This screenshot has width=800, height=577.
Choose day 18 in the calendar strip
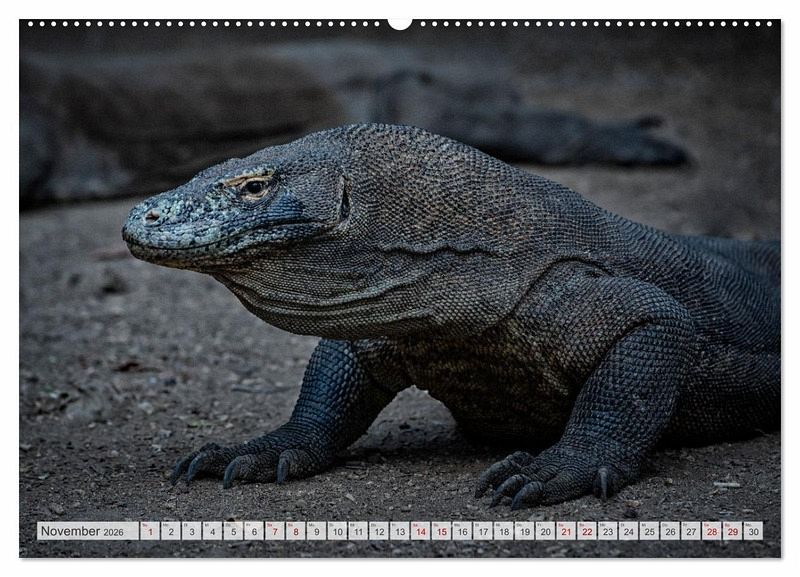coord(503,531)
